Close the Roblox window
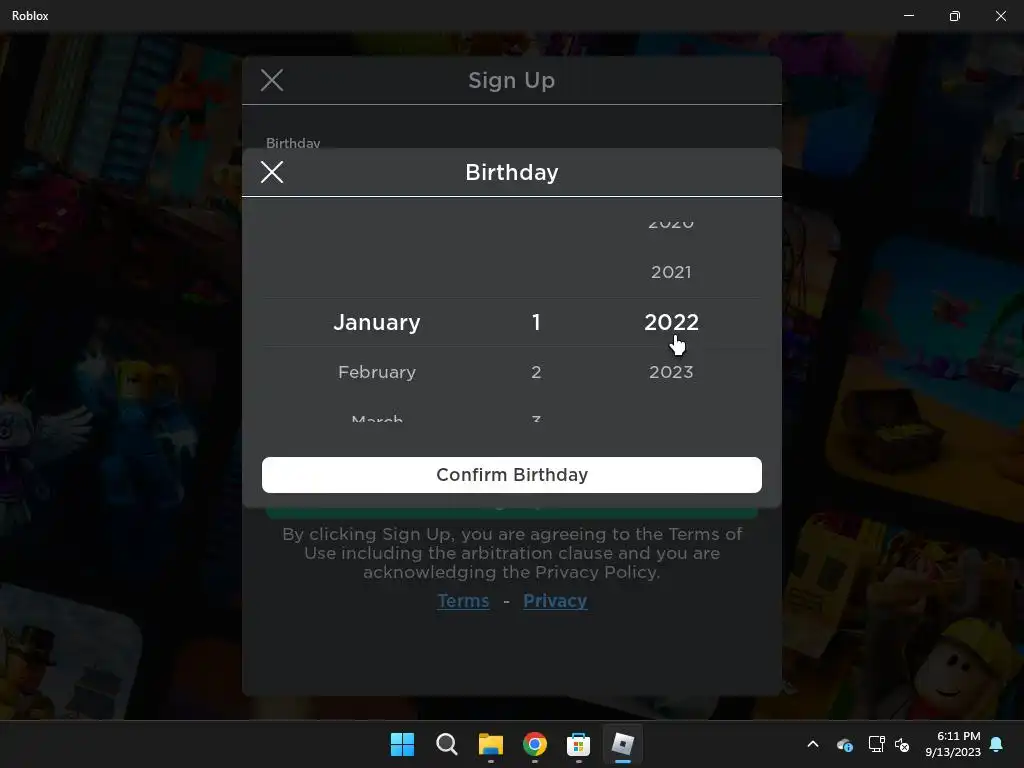This screenshot has width=1024, height=768. tap(1000, 16)
